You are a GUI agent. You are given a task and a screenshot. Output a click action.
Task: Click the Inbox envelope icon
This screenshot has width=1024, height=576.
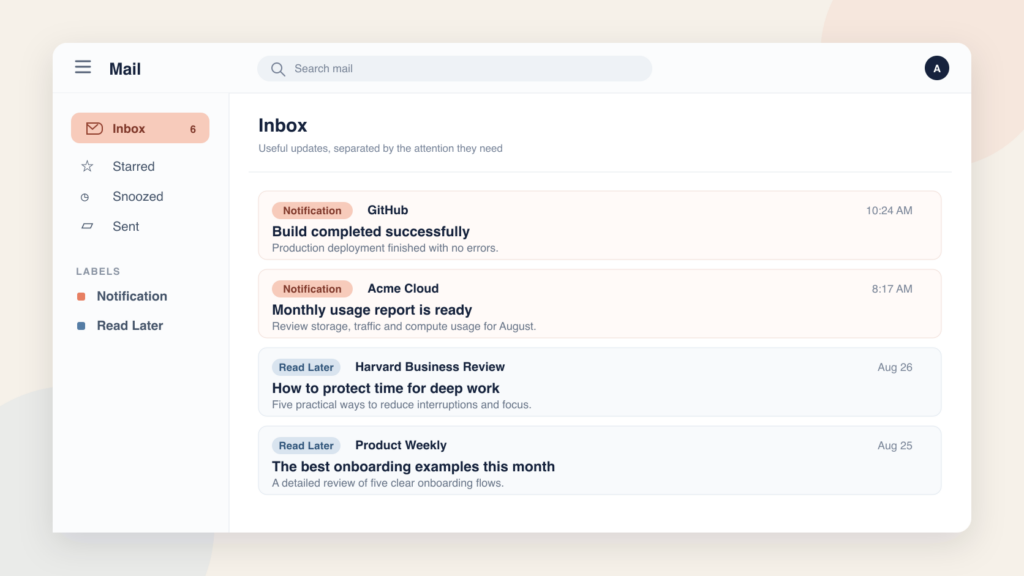pos(94,128)
